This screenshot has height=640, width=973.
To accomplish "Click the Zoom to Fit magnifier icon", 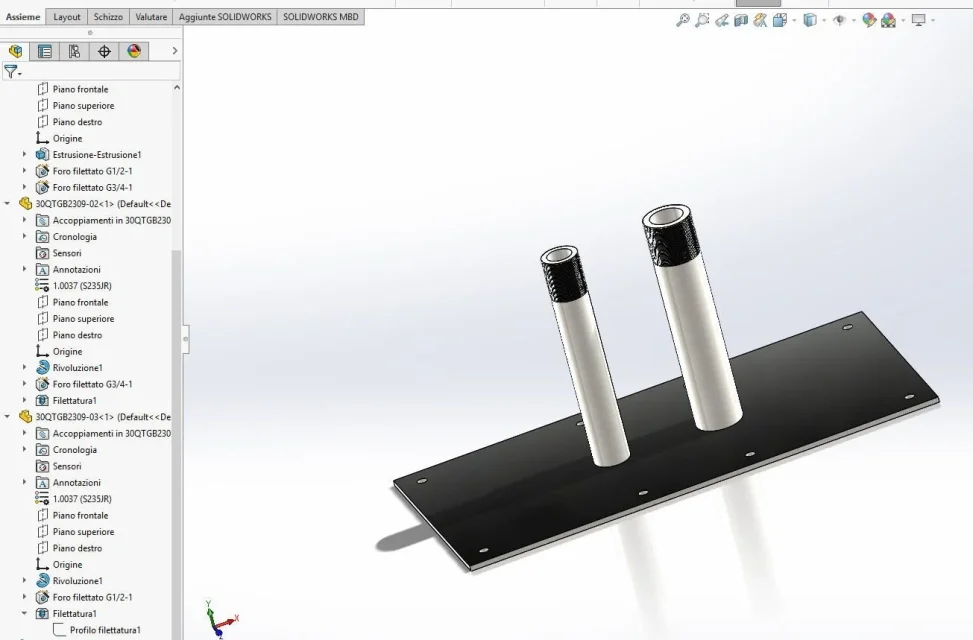I will [683, 20].
